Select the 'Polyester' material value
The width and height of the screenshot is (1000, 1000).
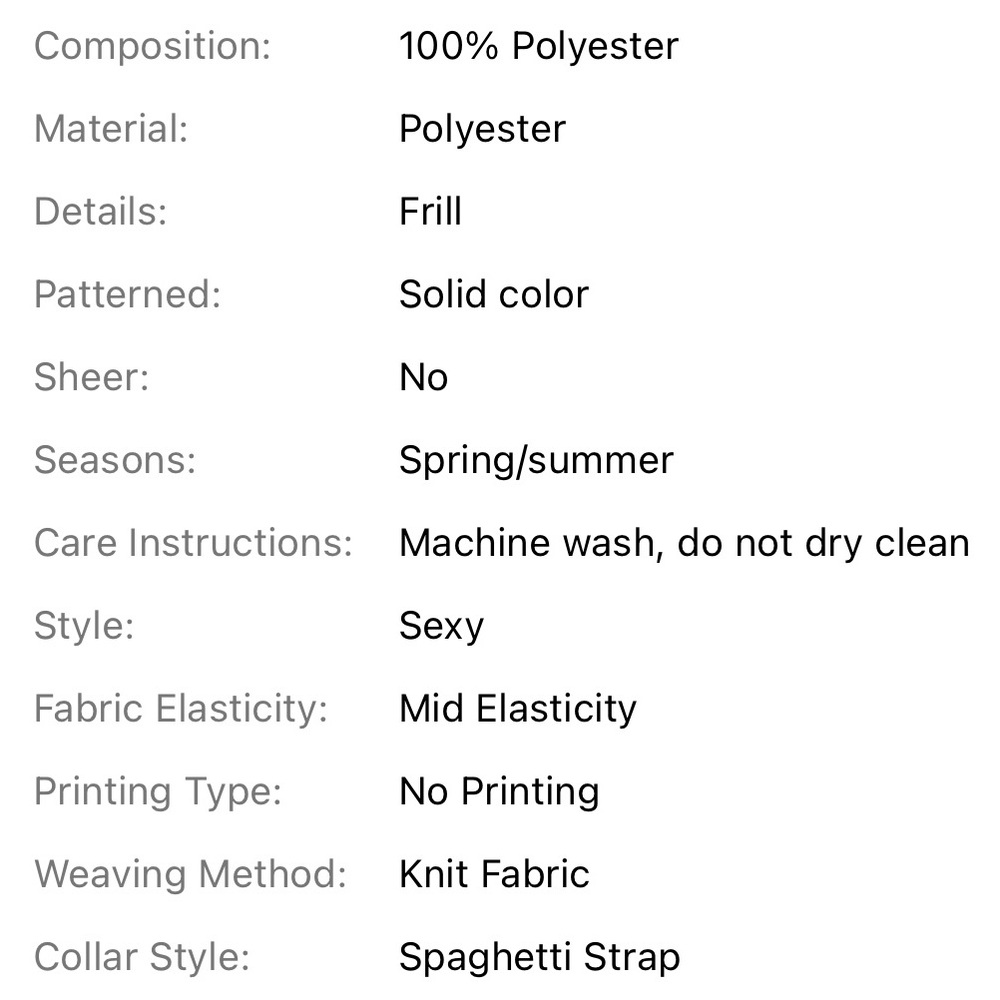[x=482, y=129]
